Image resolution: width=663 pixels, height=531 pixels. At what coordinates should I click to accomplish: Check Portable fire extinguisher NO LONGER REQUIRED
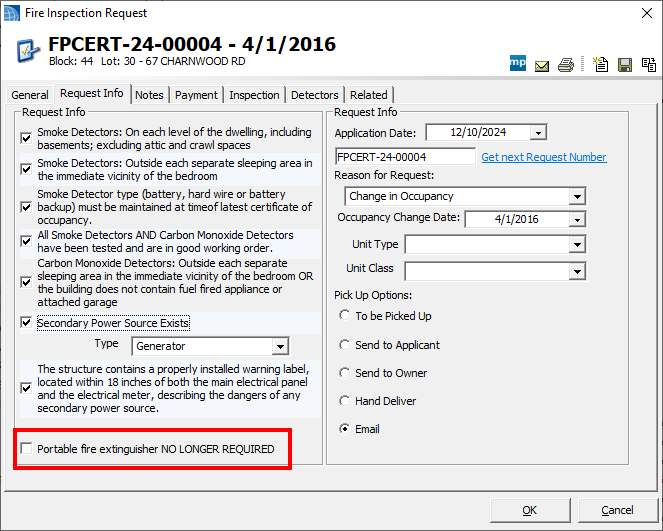pos(26,449)
